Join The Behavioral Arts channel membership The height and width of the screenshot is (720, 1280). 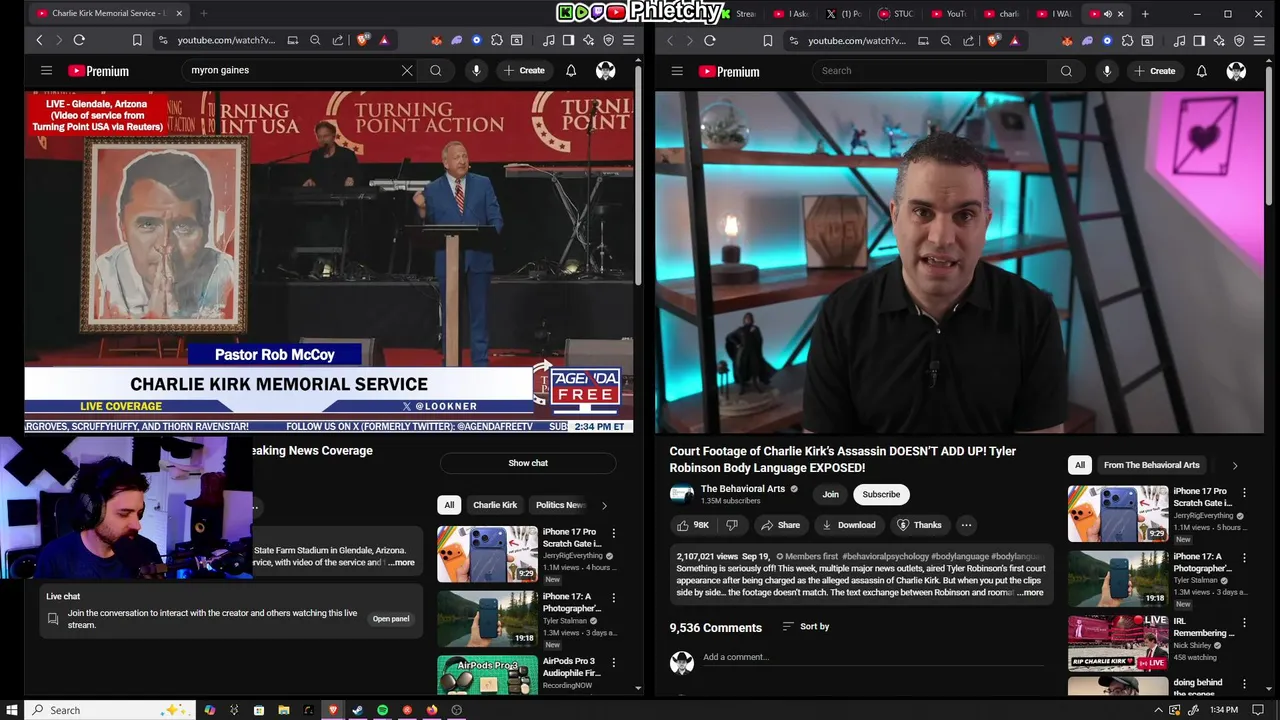(x=830, y=494)
